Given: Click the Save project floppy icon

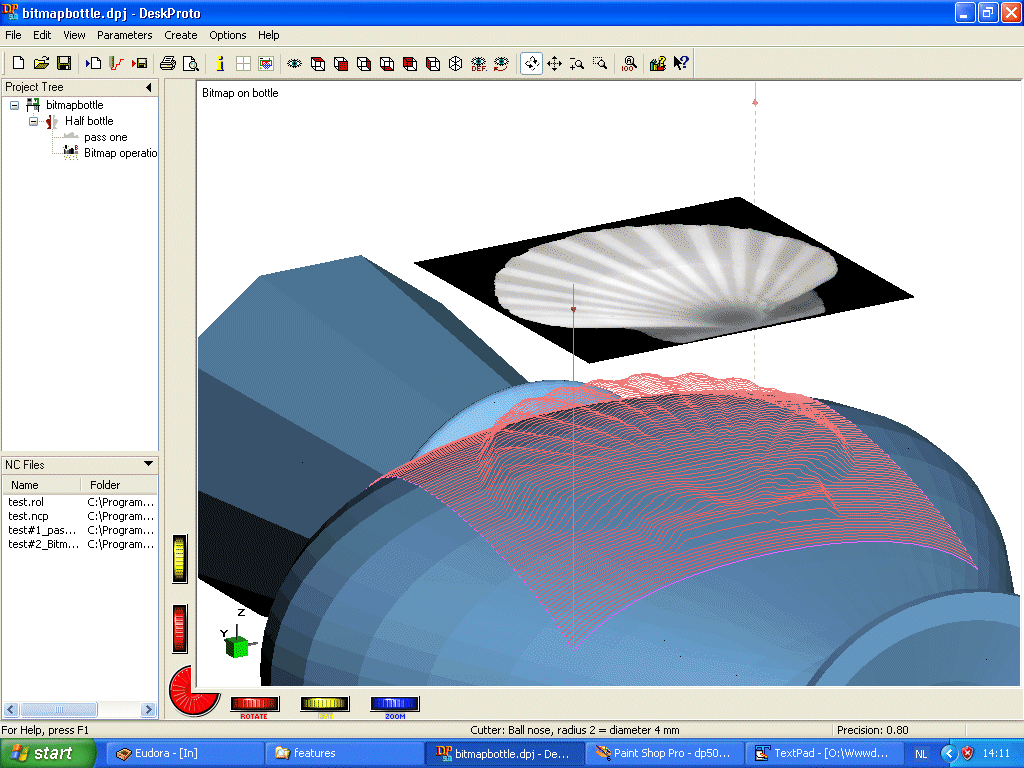Looking at the screenshot, I should coord(63,63).
